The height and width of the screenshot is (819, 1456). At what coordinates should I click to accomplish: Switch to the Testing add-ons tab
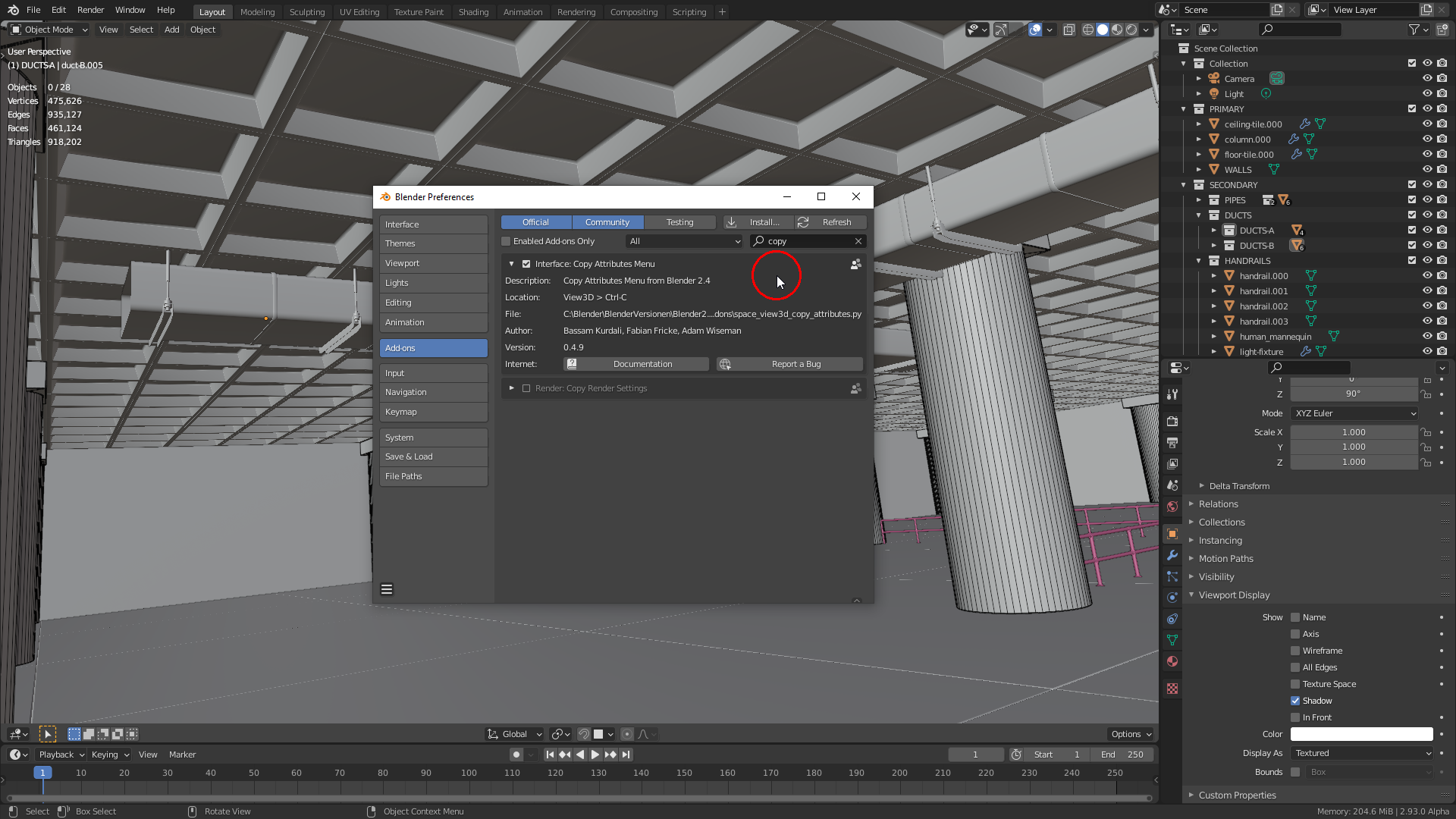(x=680, y=221)
